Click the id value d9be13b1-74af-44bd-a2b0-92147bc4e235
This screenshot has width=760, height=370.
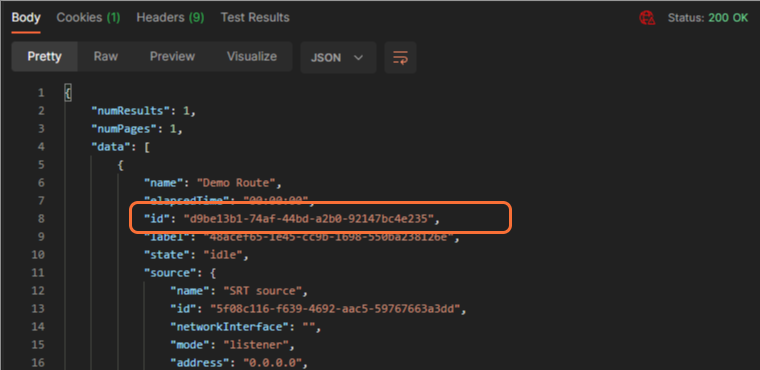[x=308, y=219]
